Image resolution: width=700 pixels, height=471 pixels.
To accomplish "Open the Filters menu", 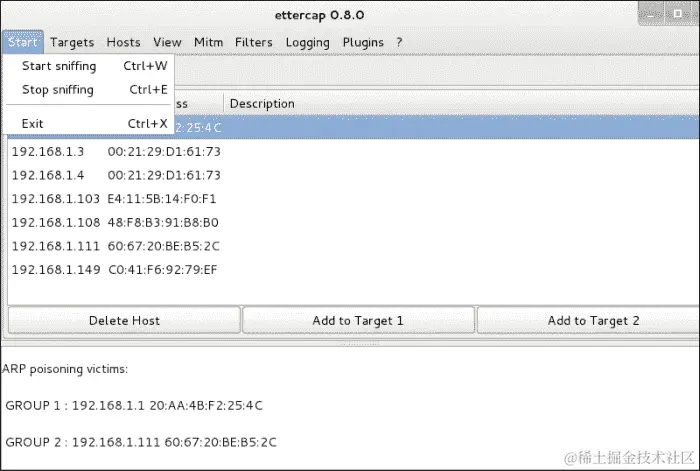I will click(x=254, y=42).
